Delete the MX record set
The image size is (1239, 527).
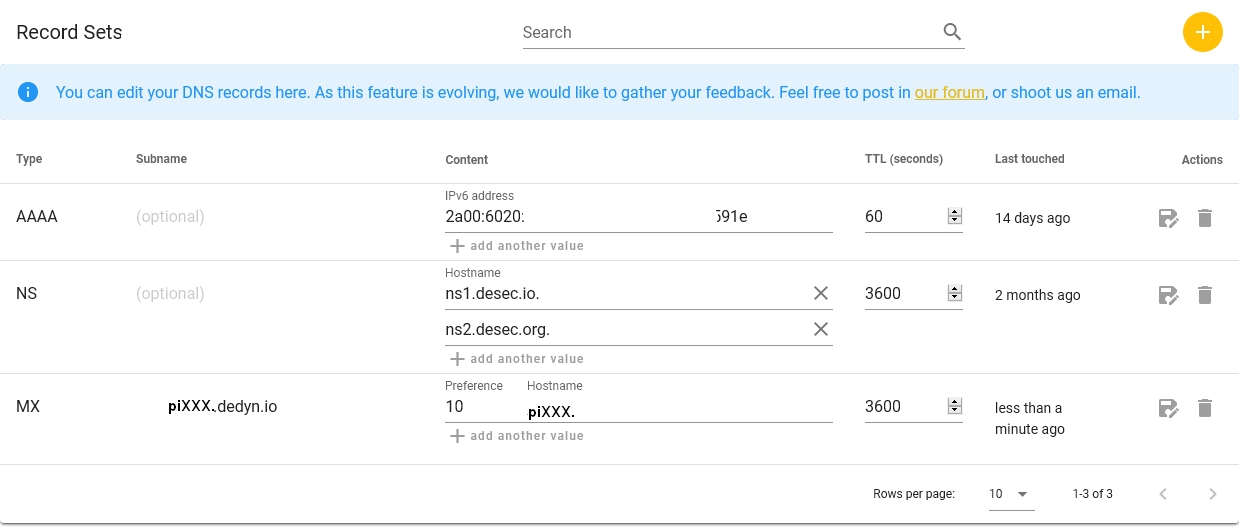(x=1205, y=408)
